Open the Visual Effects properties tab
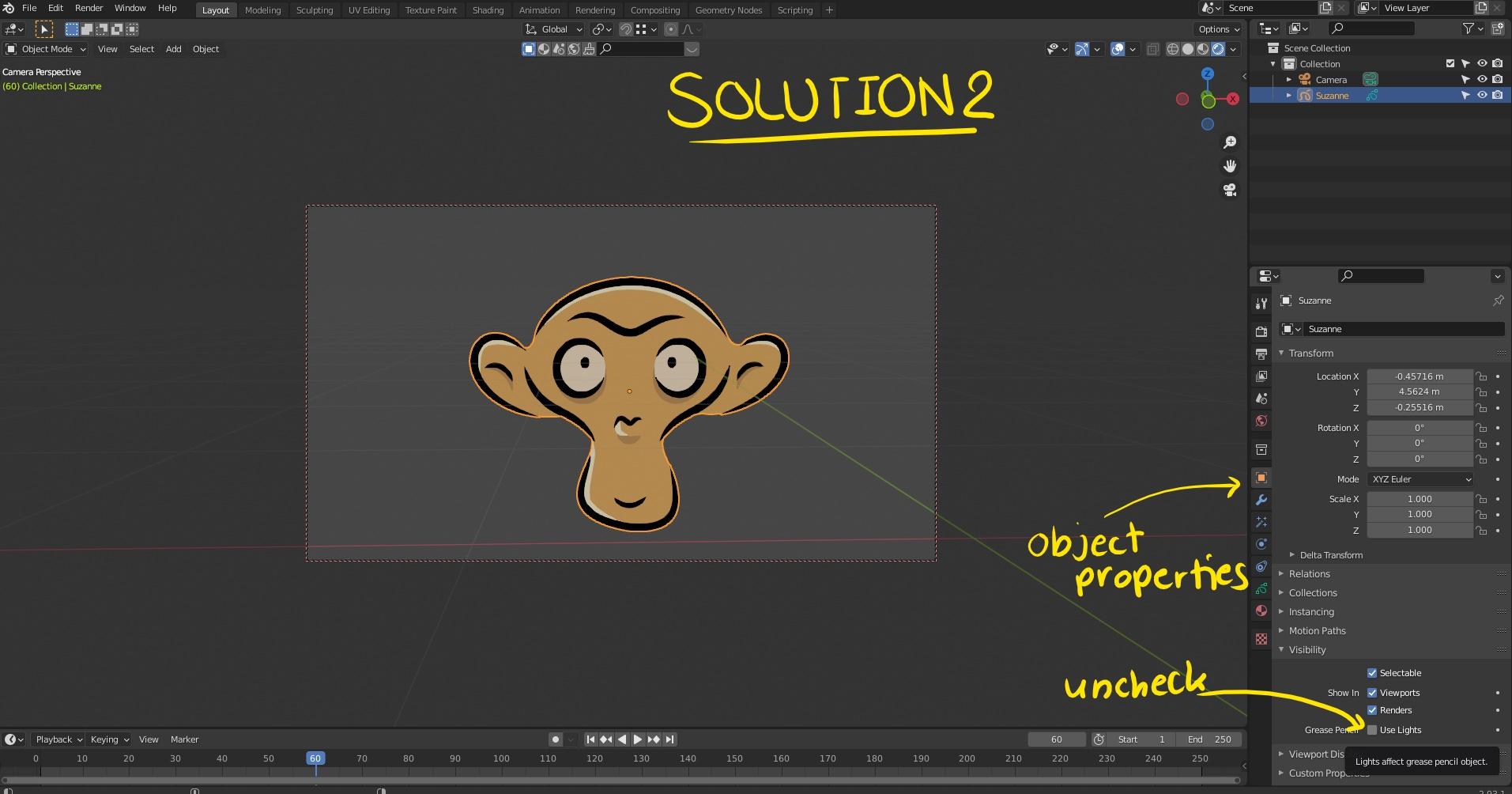This screenshot has height=794, width=1512. pos(1261,522)
